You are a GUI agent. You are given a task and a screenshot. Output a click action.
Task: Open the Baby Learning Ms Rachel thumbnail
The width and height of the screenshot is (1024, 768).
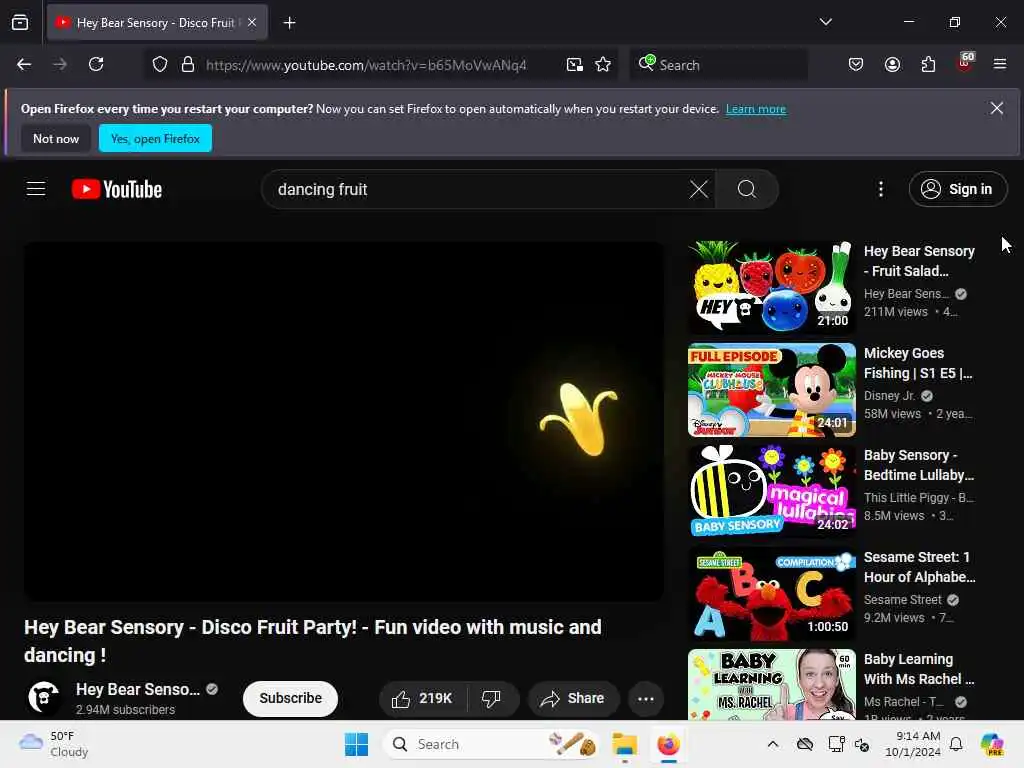pyautogui.click(x=772, y=684)
